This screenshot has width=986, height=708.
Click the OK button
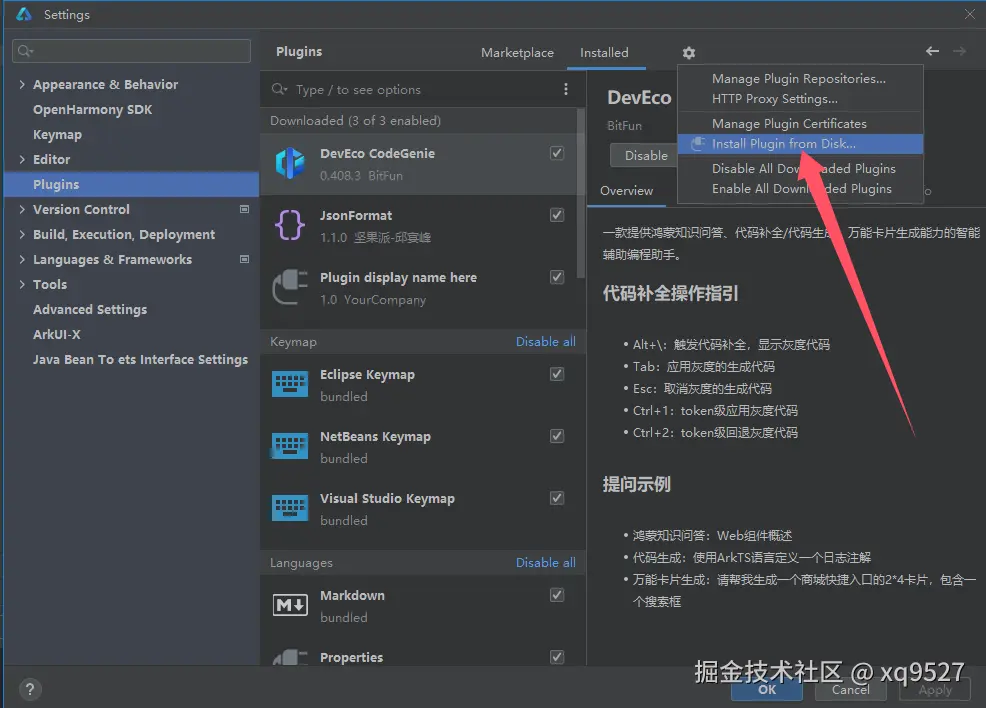(x=767, y=690)
